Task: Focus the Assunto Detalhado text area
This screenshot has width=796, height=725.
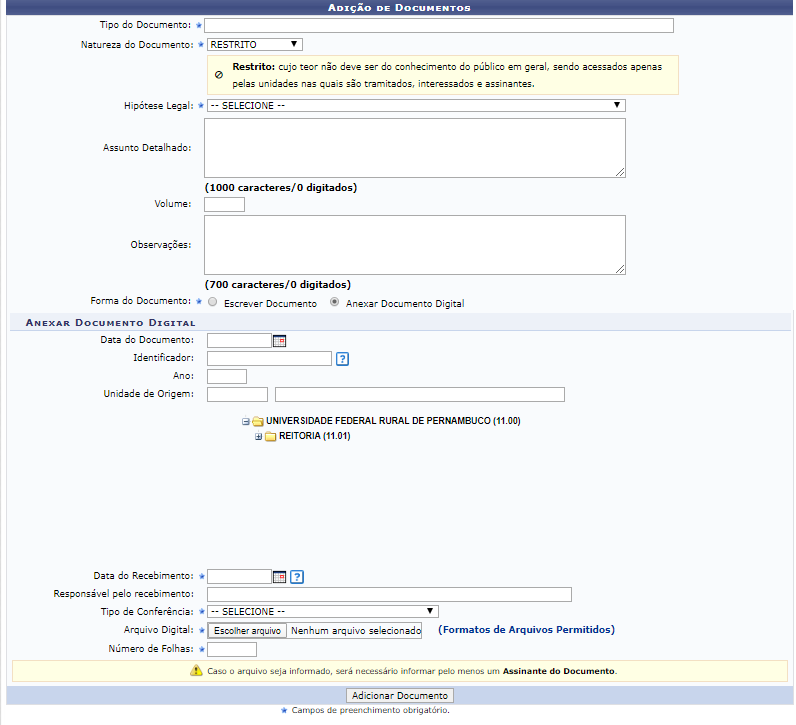Action: click(x=415, y=148)
